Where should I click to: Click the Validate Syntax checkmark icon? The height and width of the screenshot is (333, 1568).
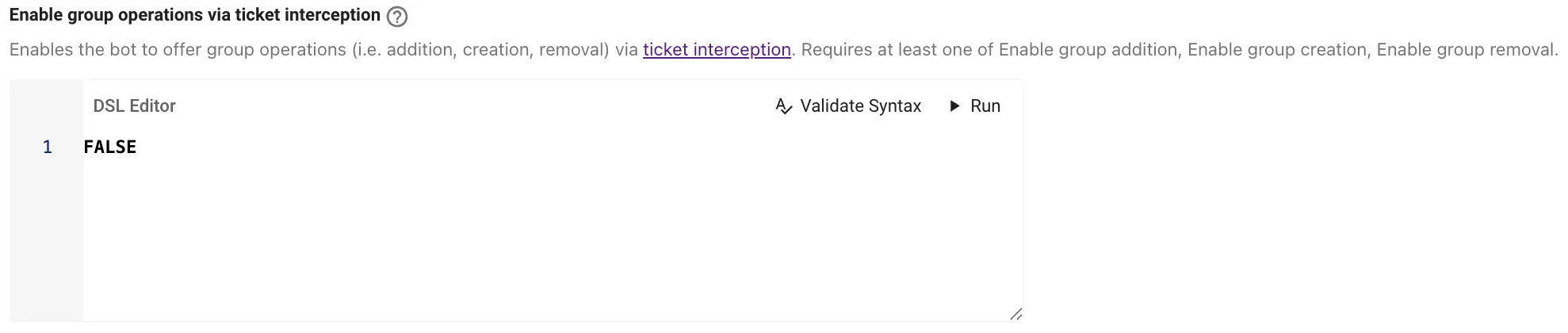(783, 106)
